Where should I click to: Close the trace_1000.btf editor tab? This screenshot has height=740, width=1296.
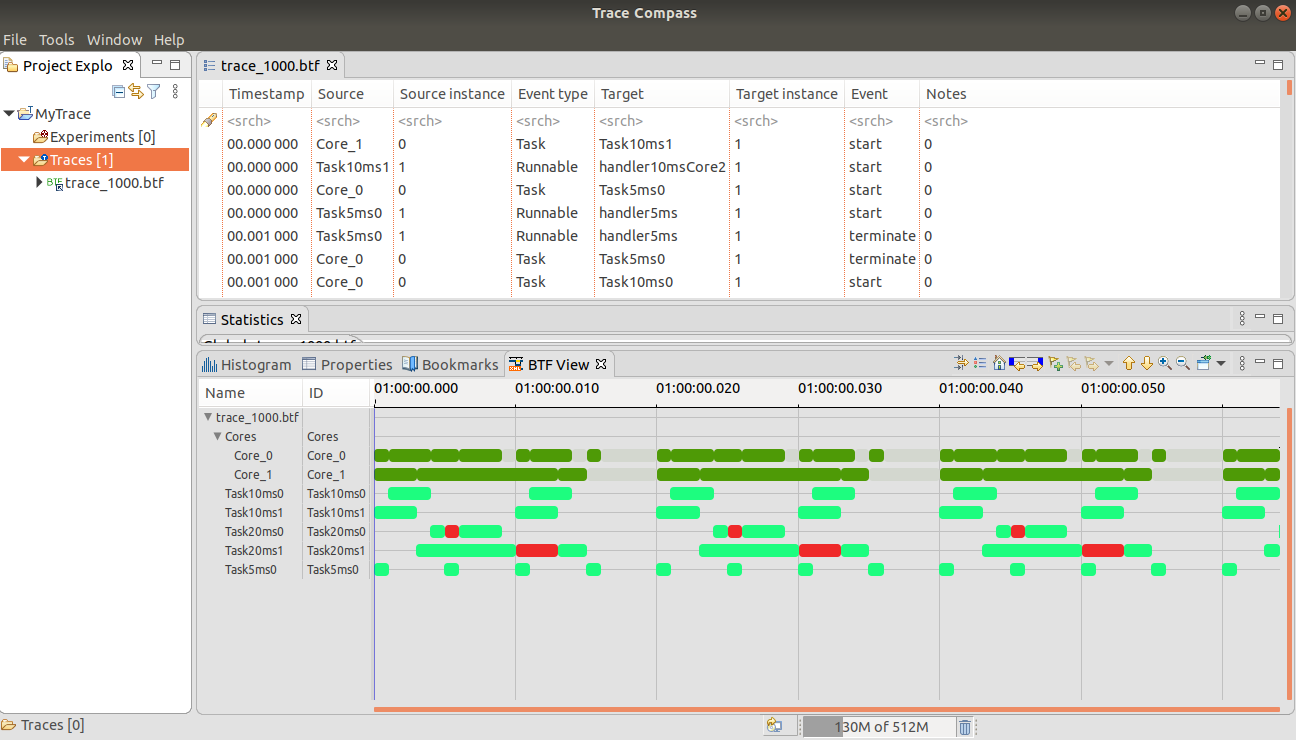(x=332, y=65)
